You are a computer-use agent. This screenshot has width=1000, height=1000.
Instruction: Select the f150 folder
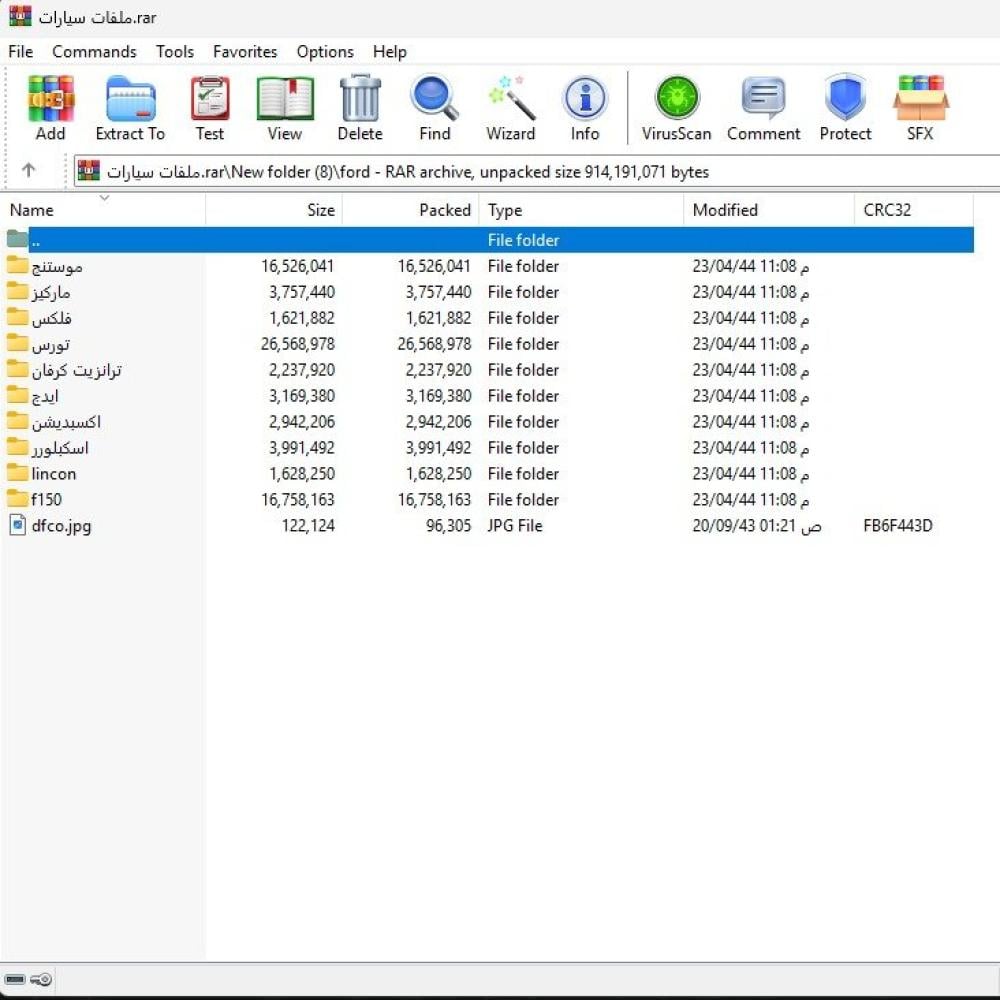(x=47, y=500)
